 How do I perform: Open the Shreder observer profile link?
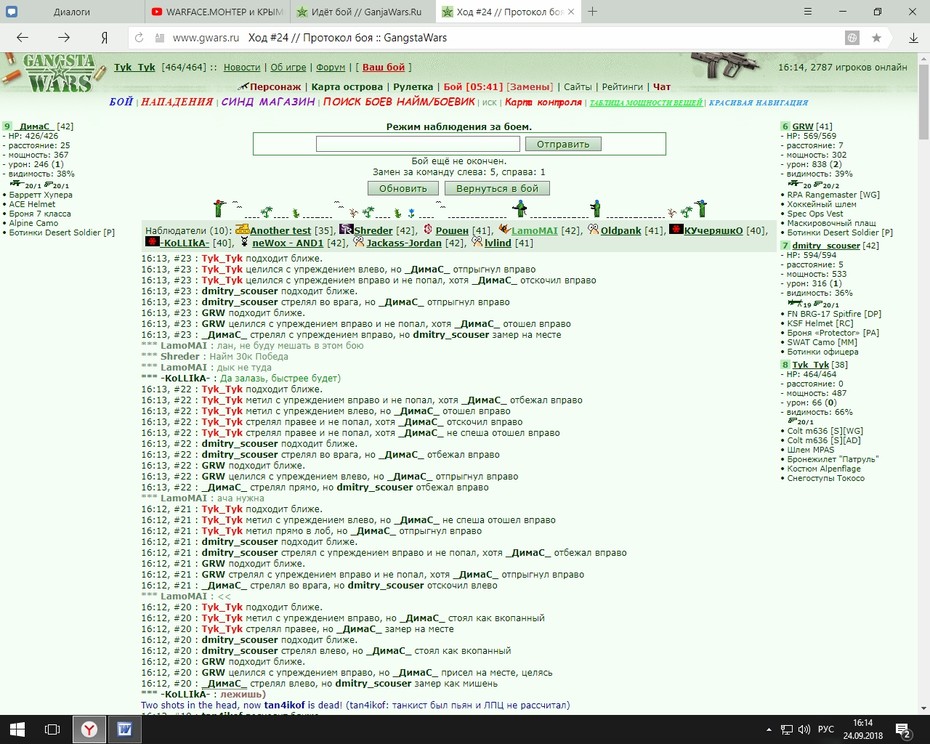[374, 230]
